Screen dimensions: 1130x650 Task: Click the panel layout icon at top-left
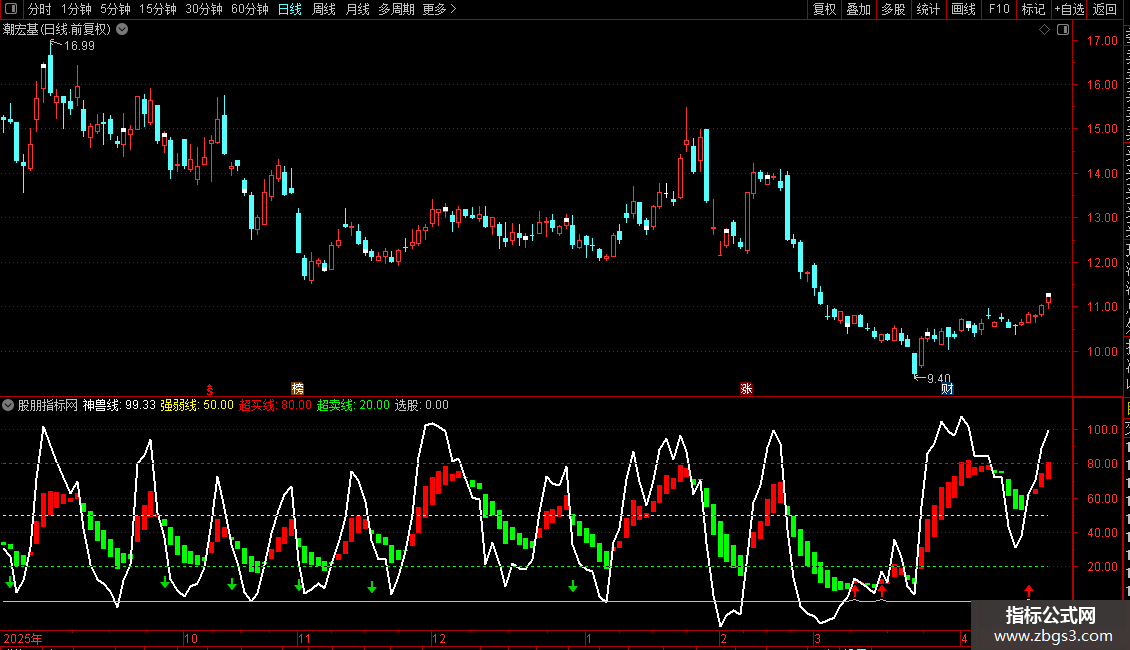point(11,9)
